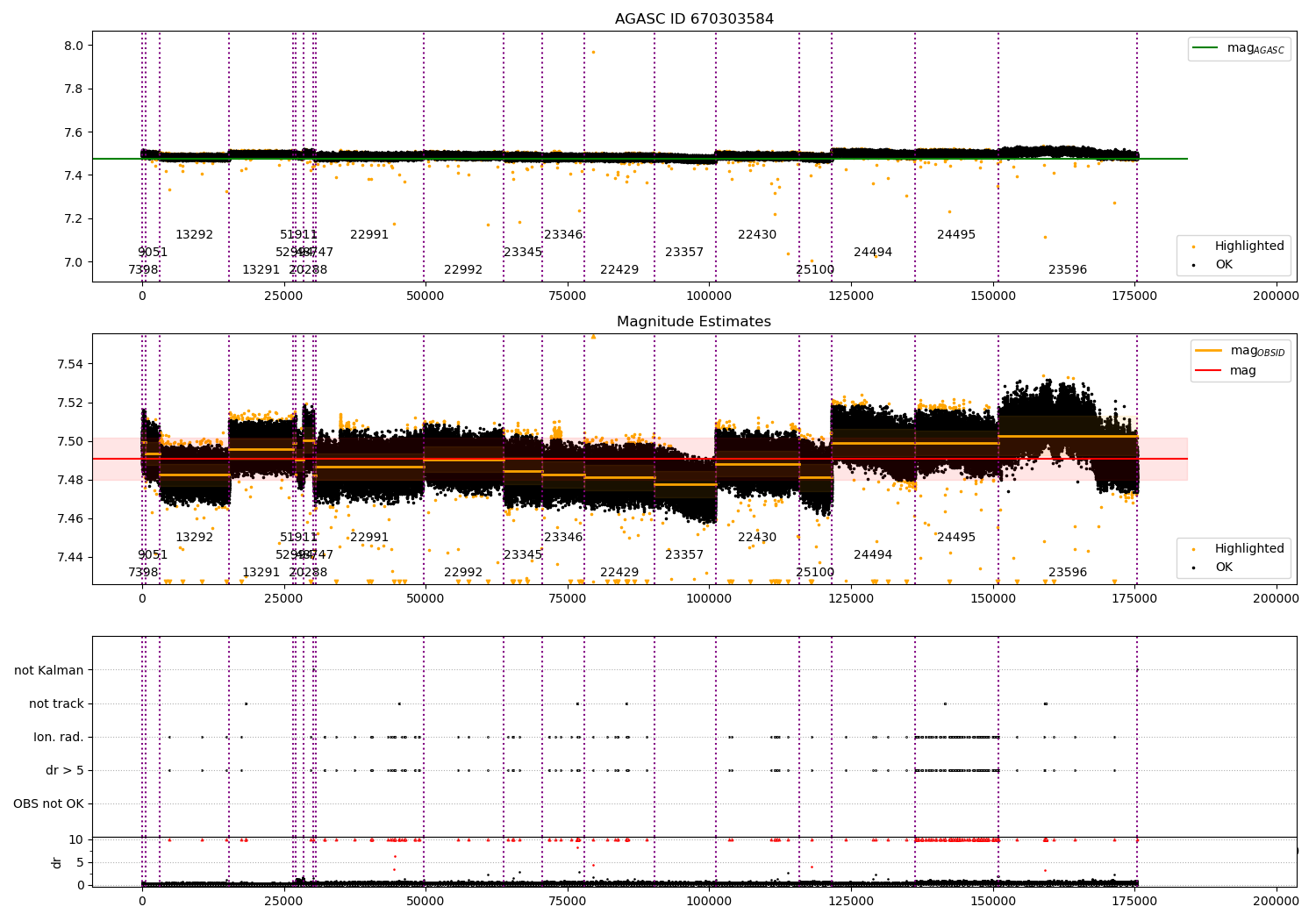Click the "not track" axis label
This screenshot has width=1316, height=921.
[56, 703]
